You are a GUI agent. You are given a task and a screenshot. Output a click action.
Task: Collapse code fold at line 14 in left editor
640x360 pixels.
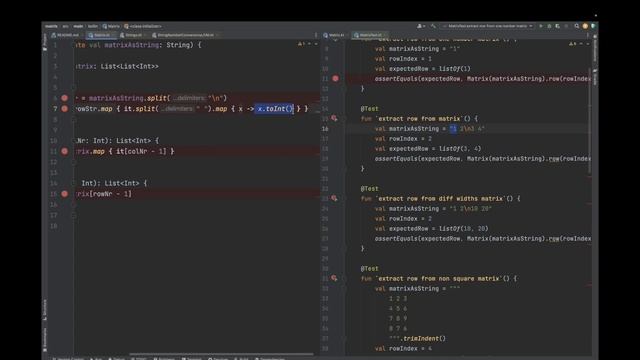pyautogui.click(x=74, y=183)
